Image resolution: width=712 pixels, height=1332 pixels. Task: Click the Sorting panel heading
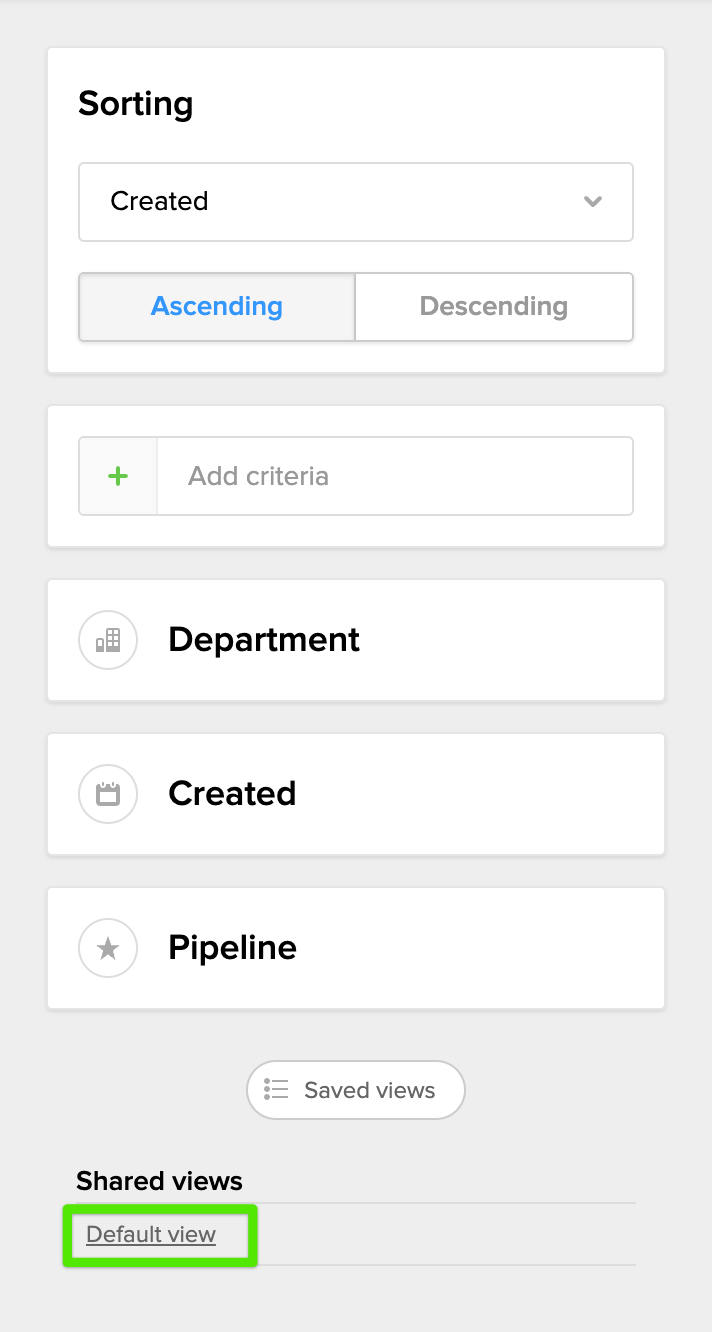[136, 104]
